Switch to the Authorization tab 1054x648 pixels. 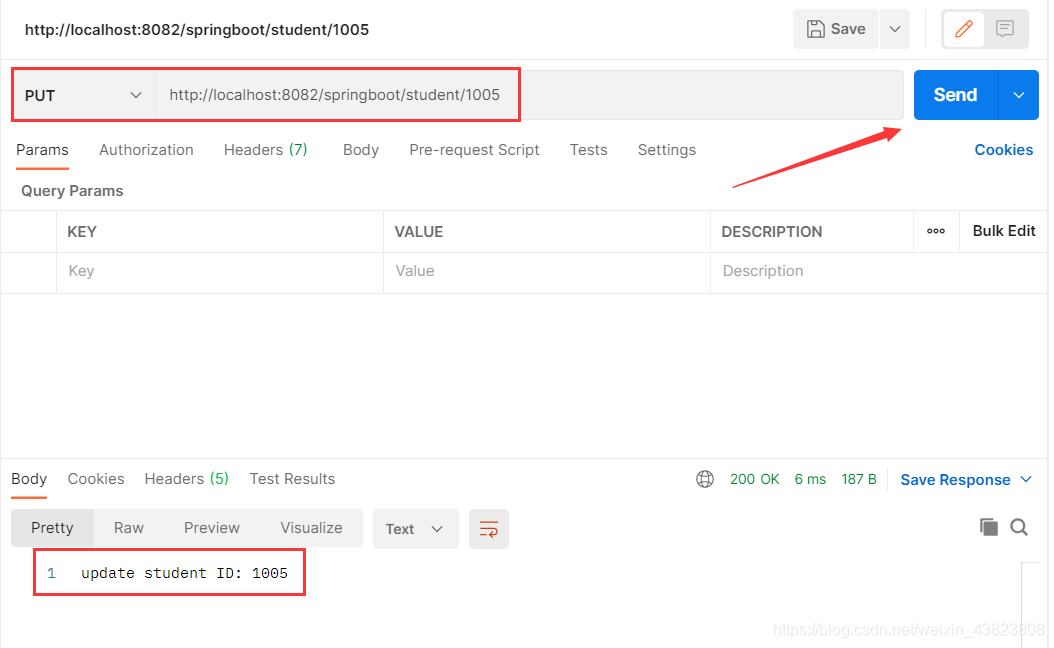pos(146,150)
